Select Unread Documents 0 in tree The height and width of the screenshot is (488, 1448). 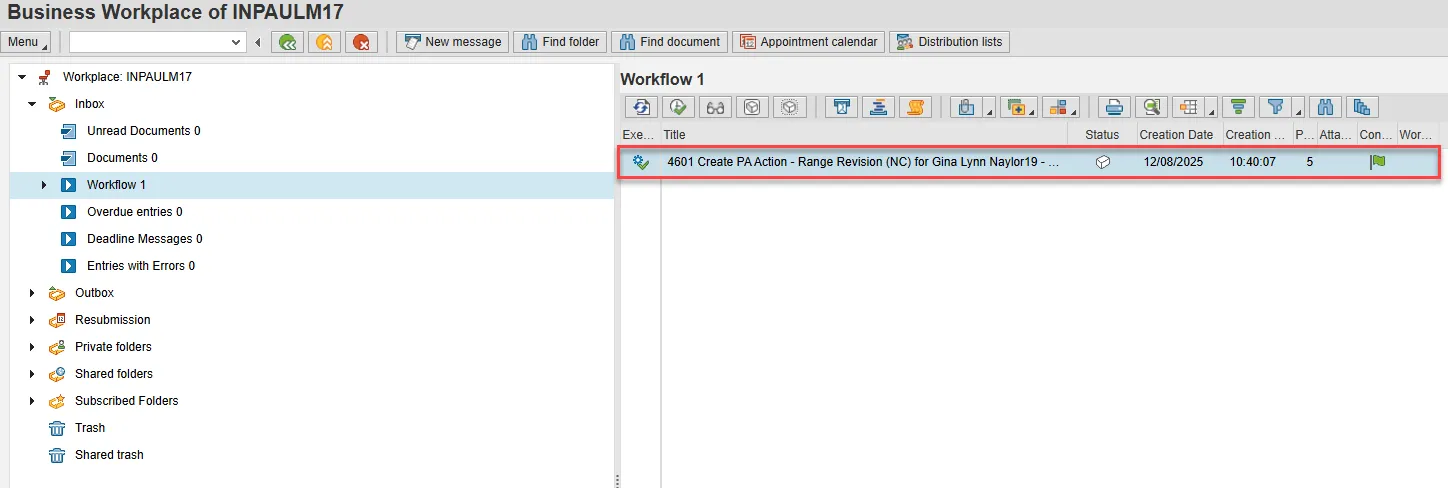[x=143, y=131]
